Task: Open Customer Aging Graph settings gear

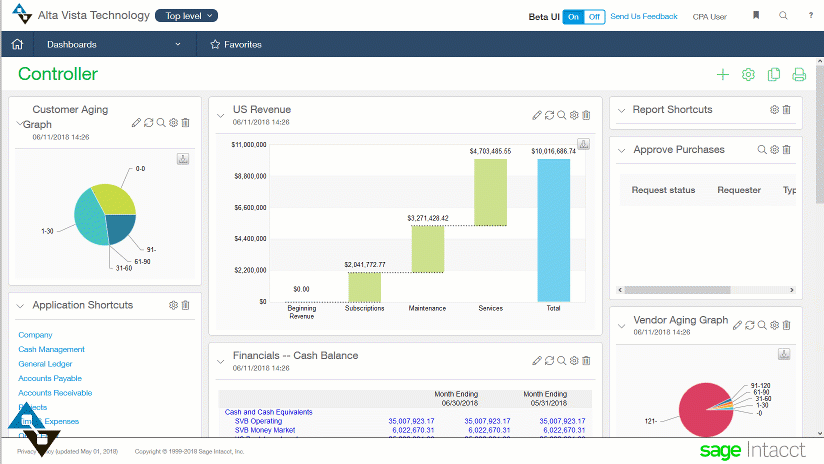Action: (173, 122)
